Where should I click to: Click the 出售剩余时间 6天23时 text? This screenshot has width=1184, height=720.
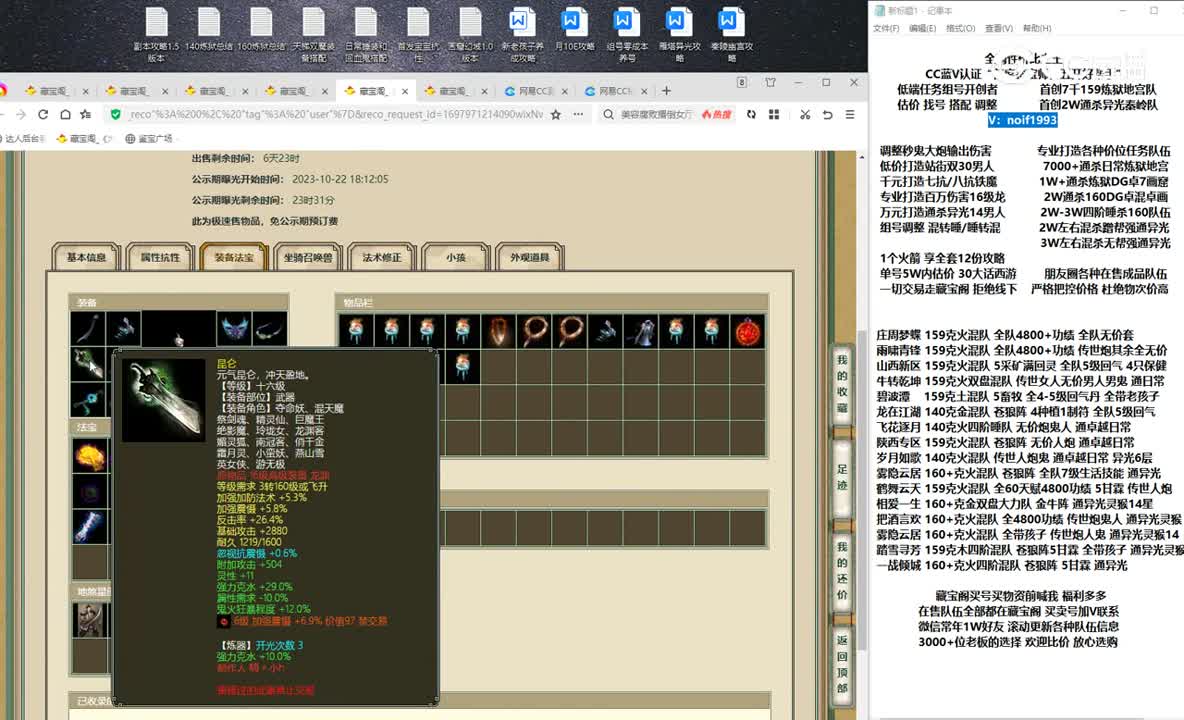[245, 158]
